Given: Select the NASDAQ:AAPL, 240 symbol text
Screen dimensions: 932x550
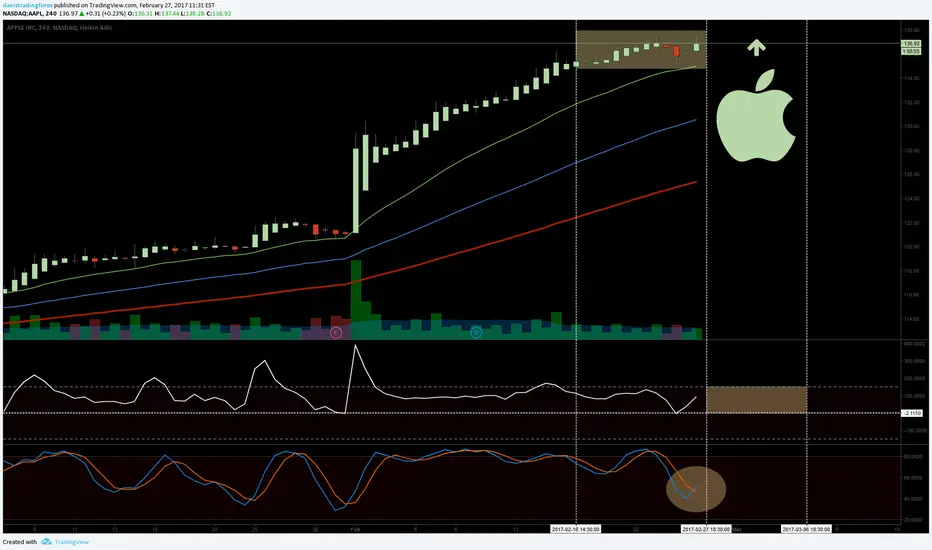Looking at the screenshot, I should (x=30, y=14).
